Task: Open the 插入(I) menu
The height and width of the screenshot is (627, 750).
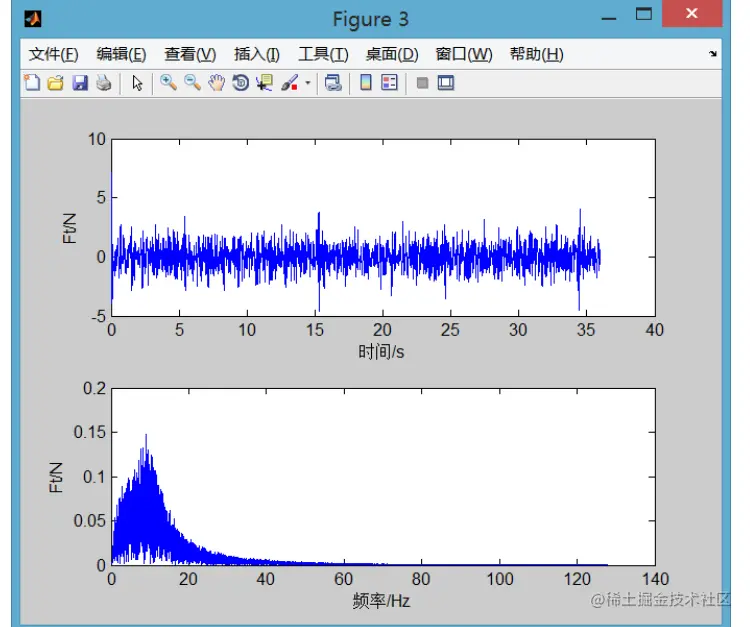Action: (257, 54)
